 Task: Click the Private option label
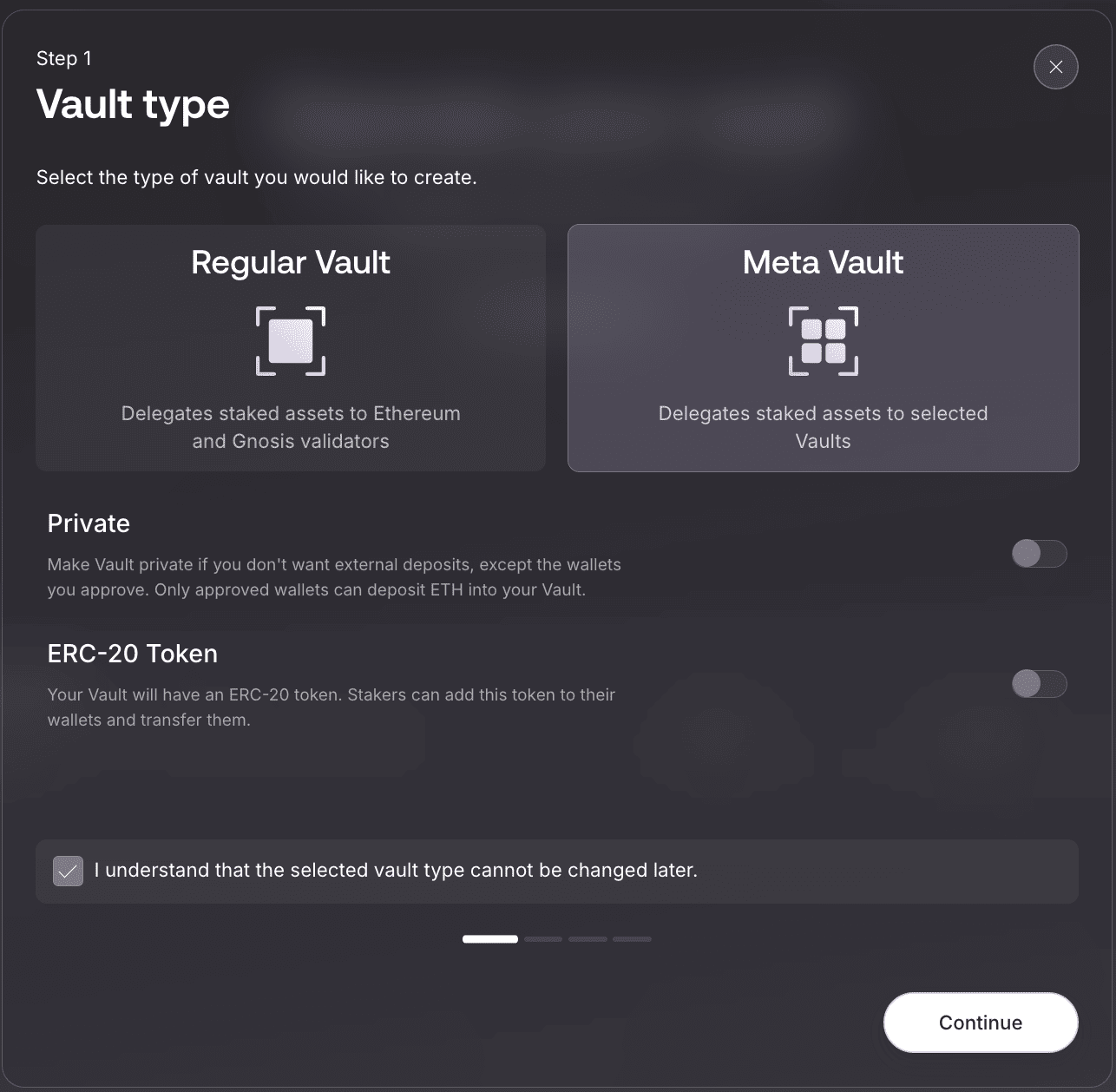(x=89, y=523)
